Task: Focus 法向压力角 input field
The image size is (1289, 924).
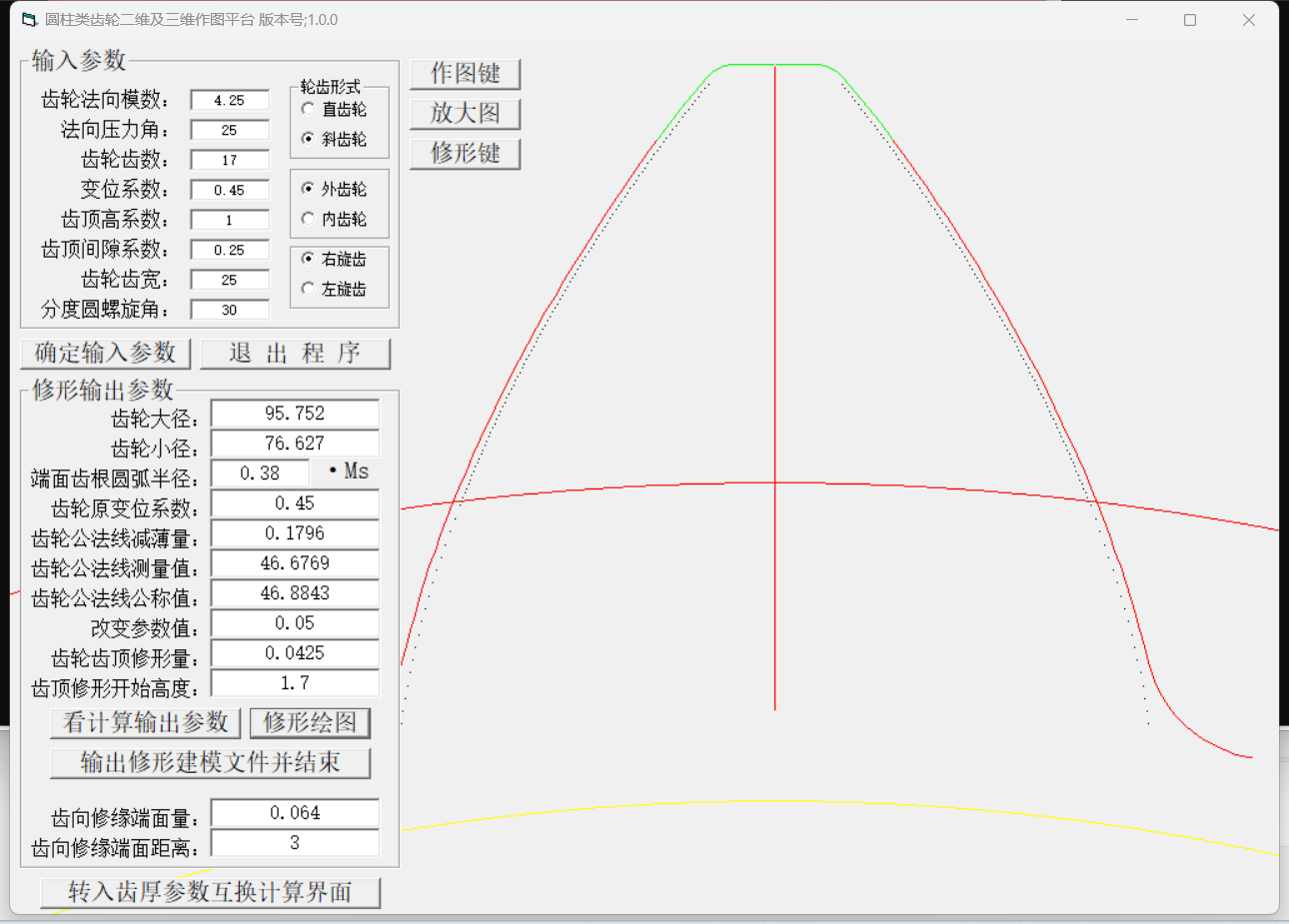Action: click(x=230, y=130)
